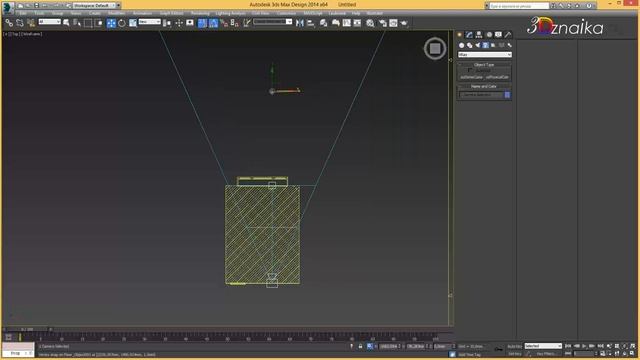Open the Named Selection Sets dropdown
The image size is (640, 360).
point(272,22)
